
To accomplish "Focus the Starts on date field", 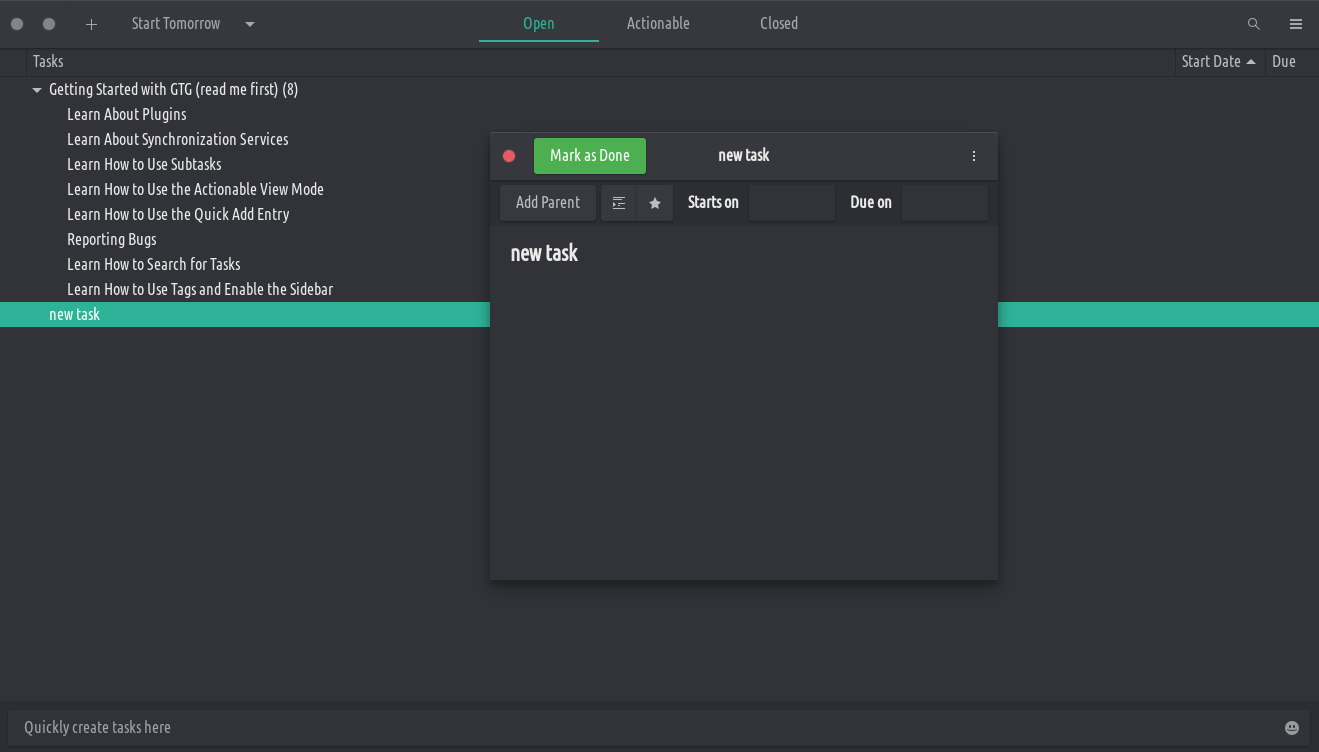I will (792, 203).
